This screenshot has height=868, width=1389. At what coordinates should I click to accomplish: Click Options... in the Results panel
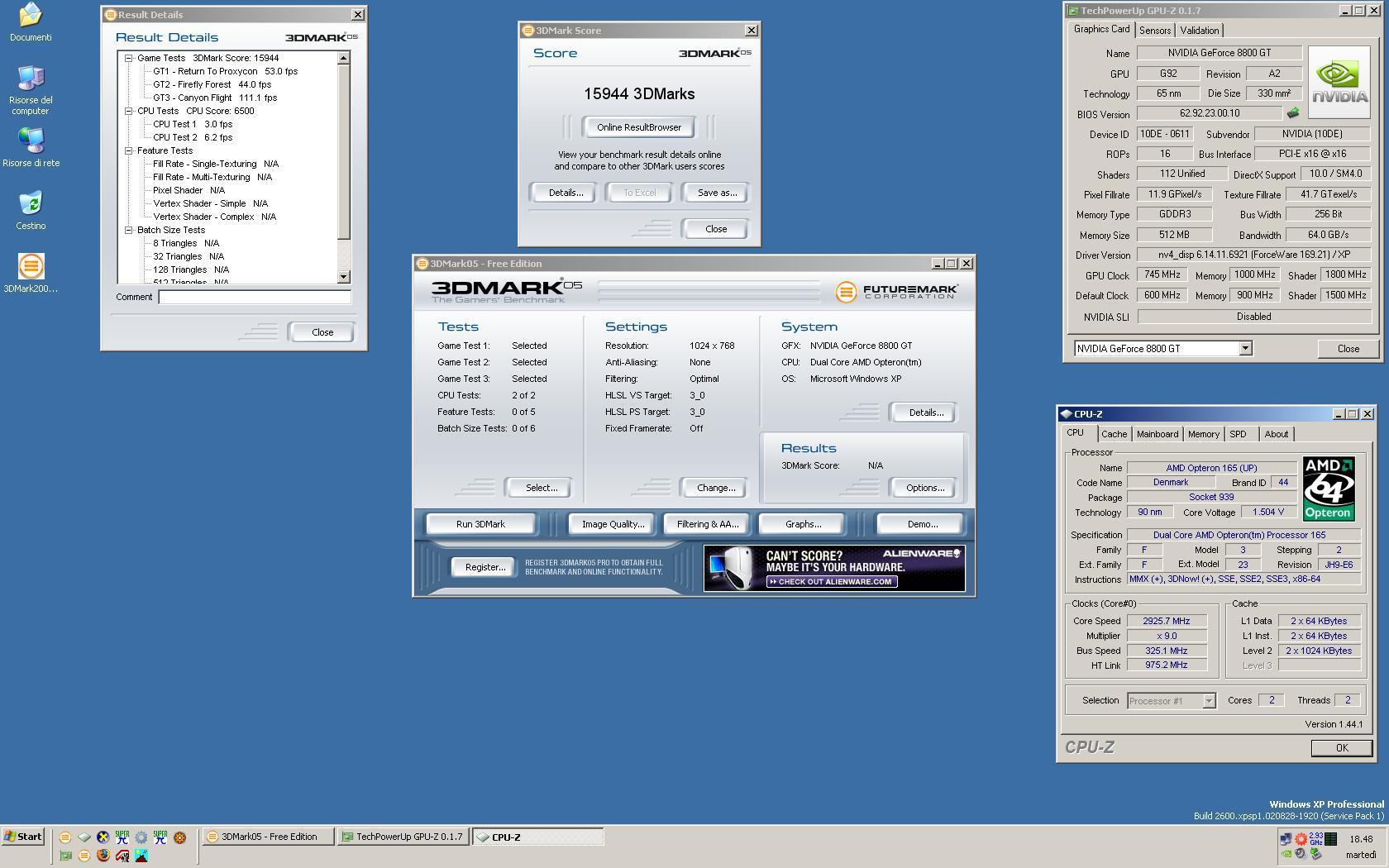click(x=924, y=488)
